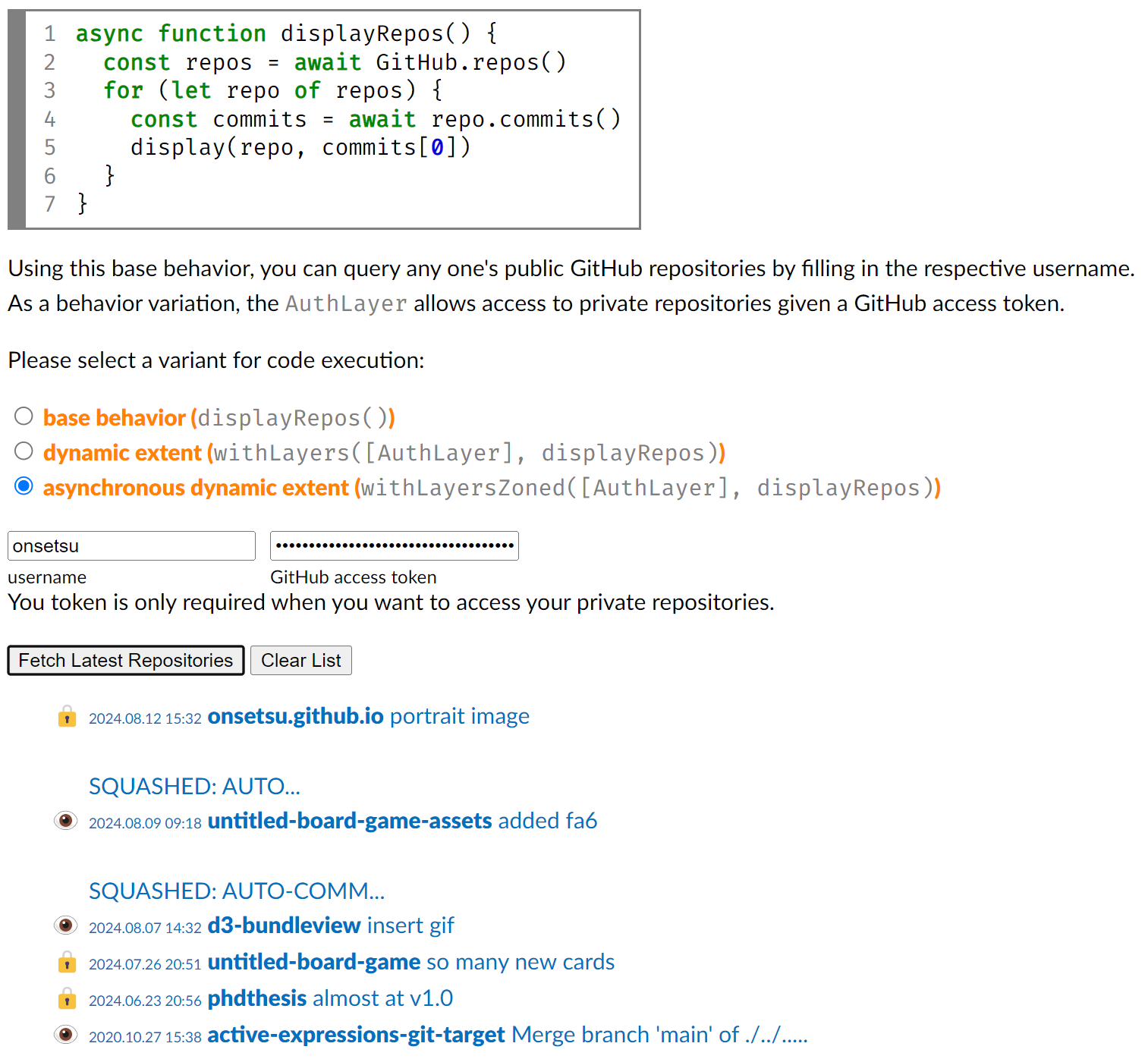Image resolution: width=1148 pixels, height=1059 pixels.
Task: Focus the GitHub access token field
Action: point(394,546)
